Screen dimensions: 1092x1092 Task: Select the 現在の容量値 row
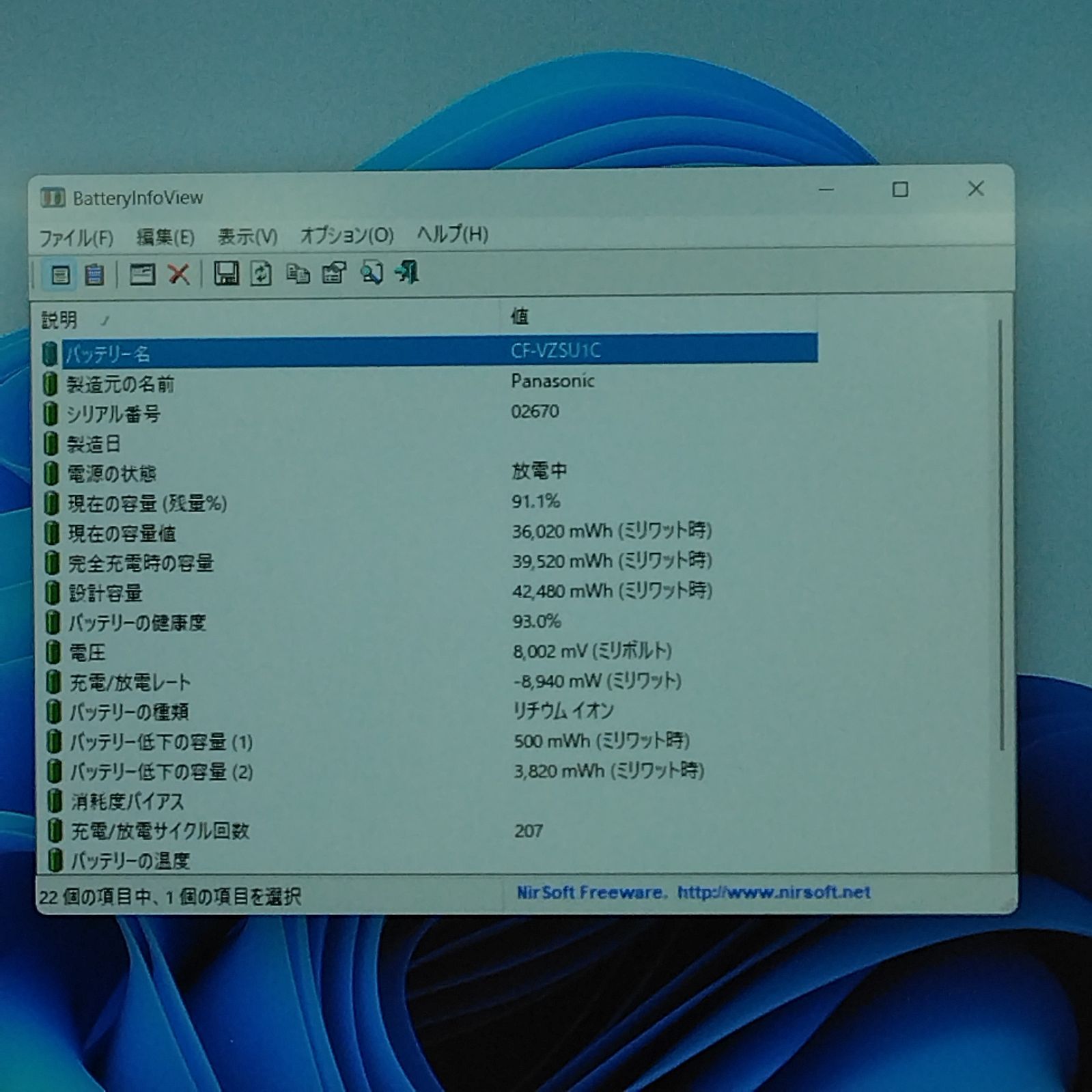click(430, 533)
